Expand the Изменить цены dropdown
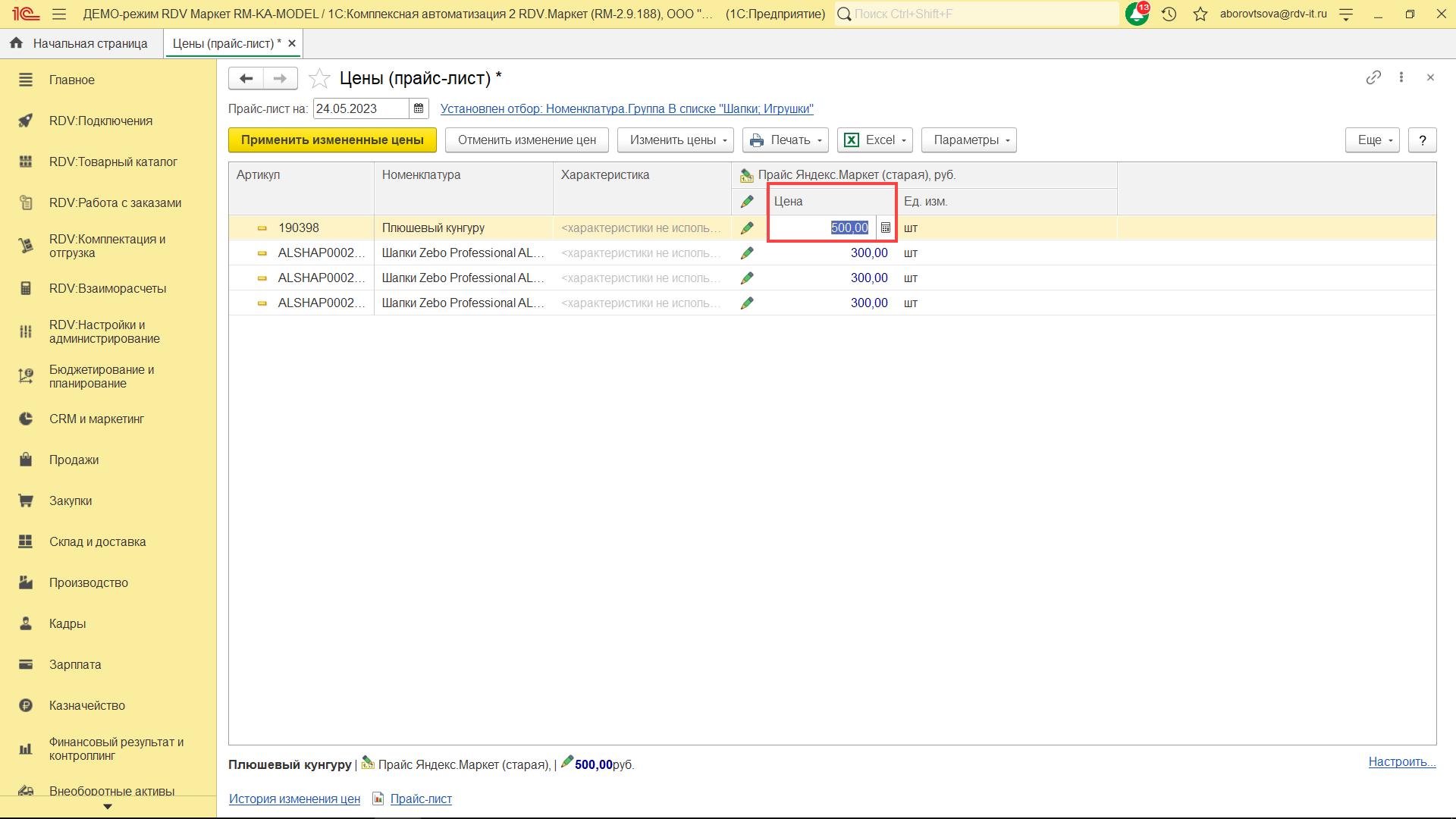The width and height of the screenshot is (1456, 819). [x=675, y=140]
